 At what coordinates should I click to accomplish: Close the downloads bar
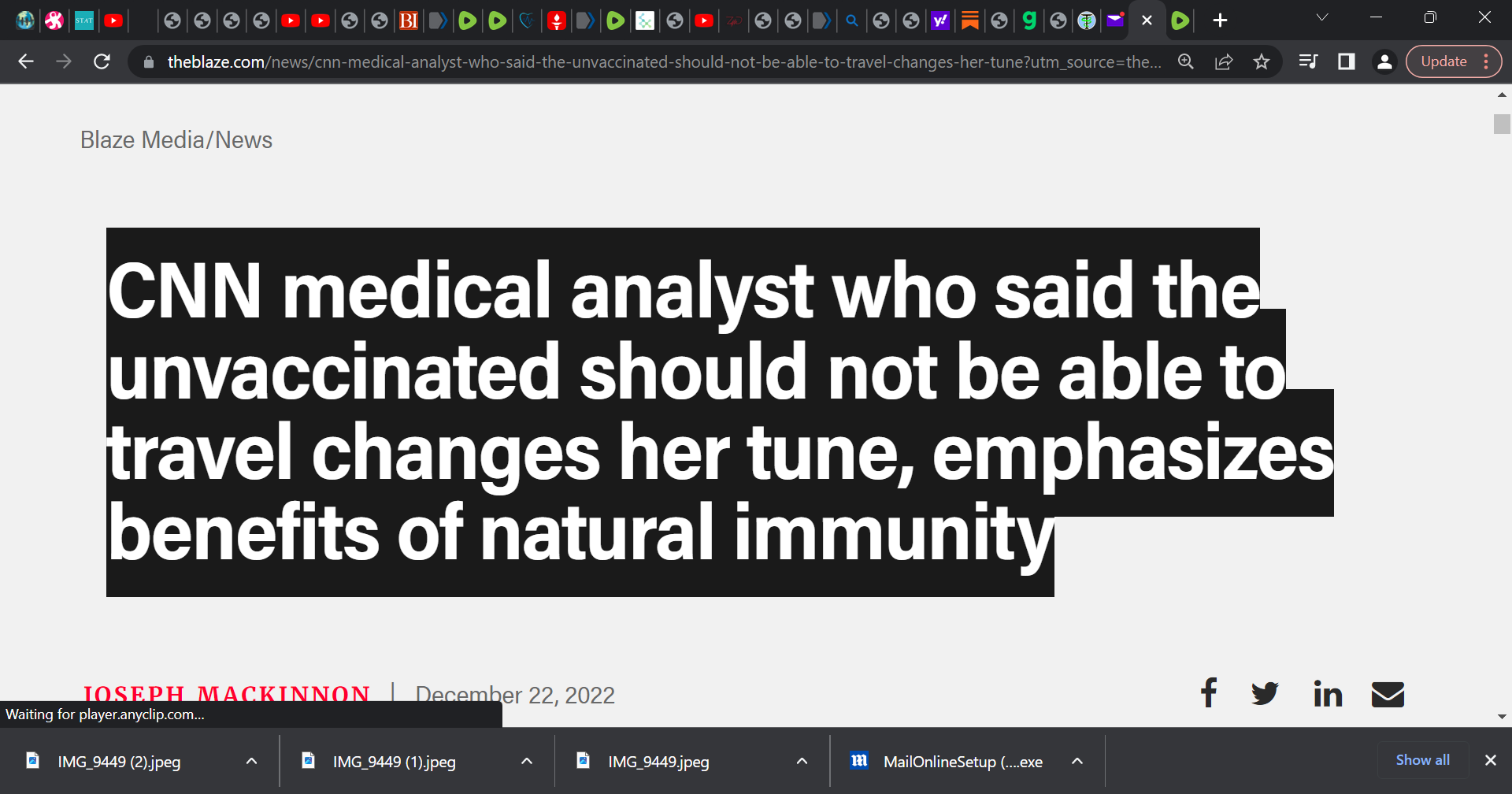tap(1490, 760)
